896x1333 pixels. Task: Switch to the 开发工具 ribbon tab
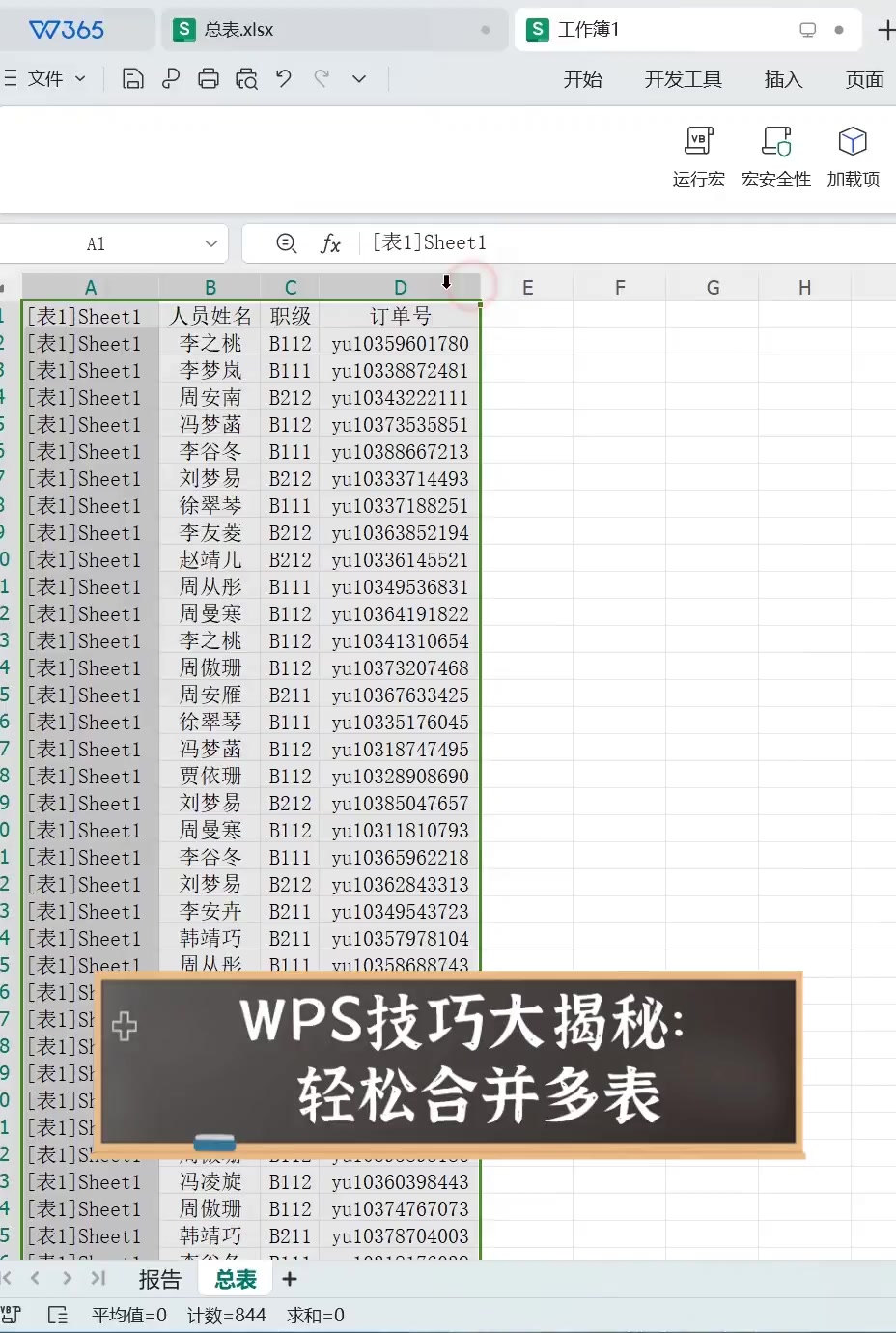tap(683, 79)
